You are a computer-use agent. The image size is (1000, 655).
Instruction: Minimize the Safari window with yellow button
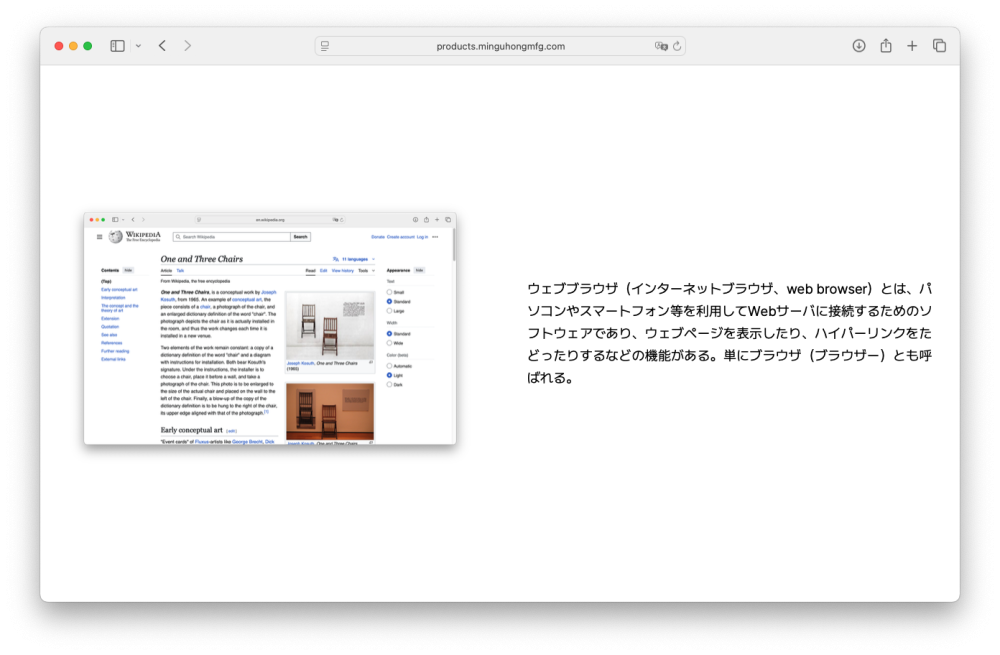(x=73, y=46)
